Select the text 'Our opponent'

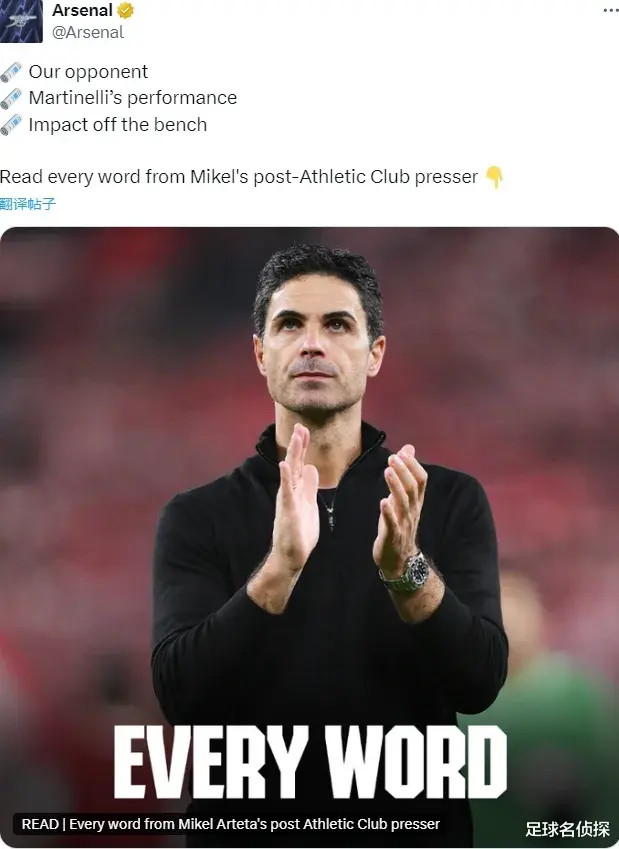click(88, 71)
